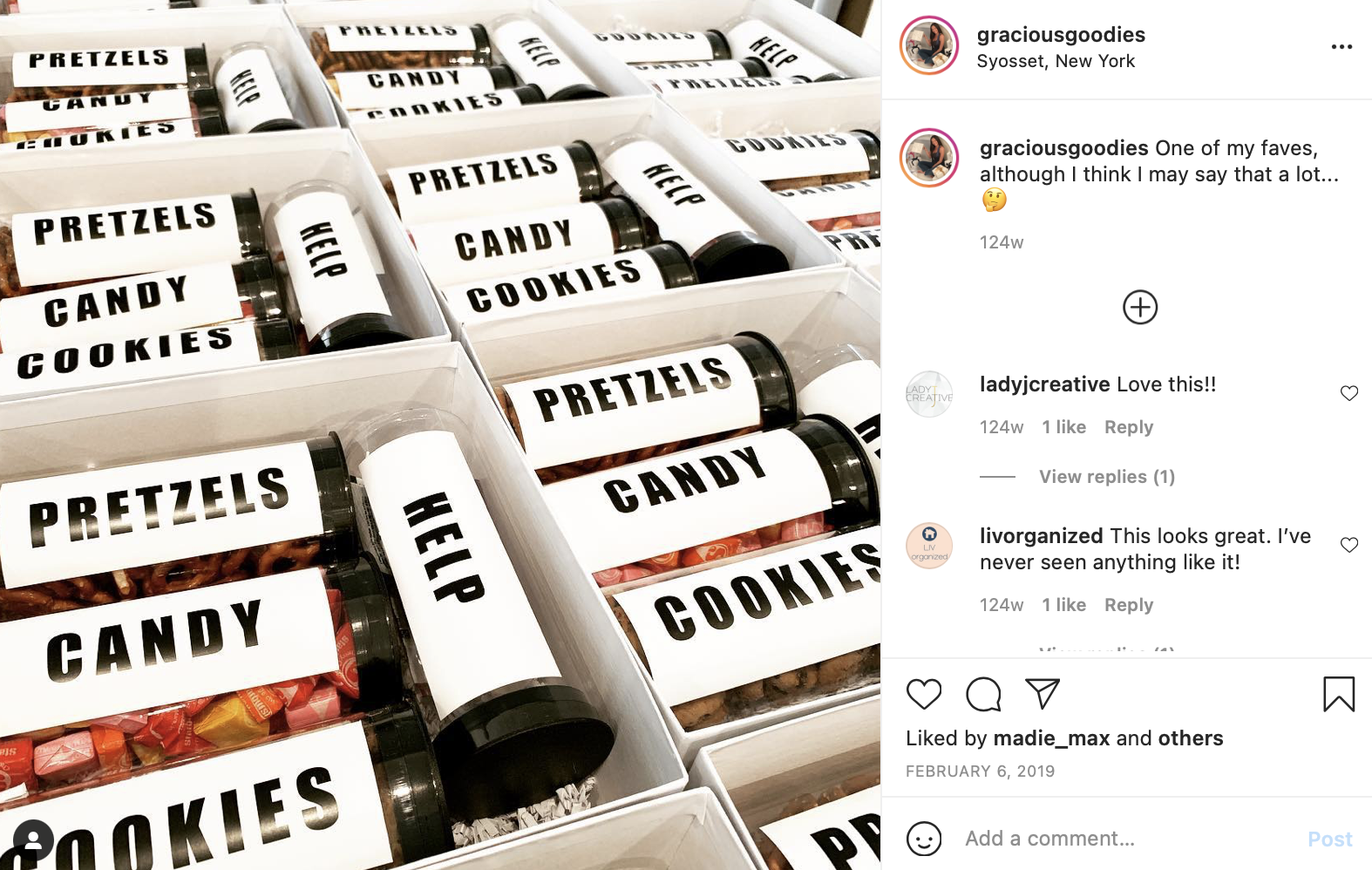Open the comment bubble icon
The width and height of the screenshot is (1372, 870).
coord(983,694)
